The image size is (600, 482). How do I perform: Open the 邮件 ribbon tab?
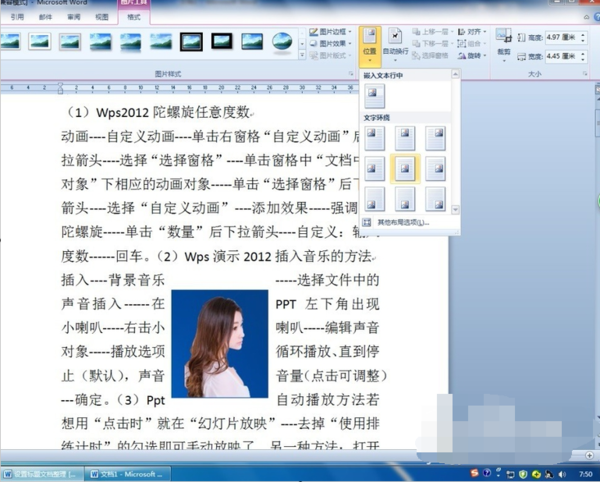[45, 17]
